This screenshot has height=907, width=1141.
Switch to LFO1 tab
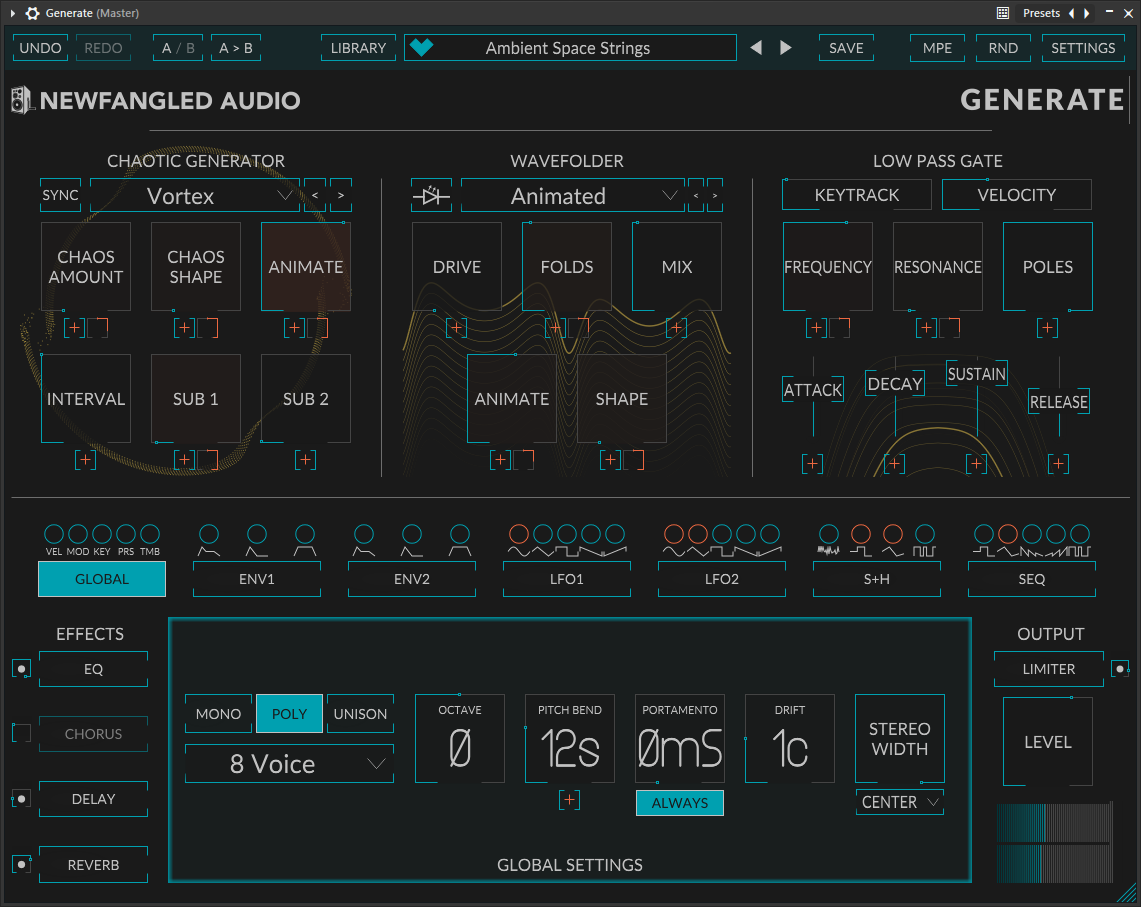pyautogui.click(x=567, y=579)
